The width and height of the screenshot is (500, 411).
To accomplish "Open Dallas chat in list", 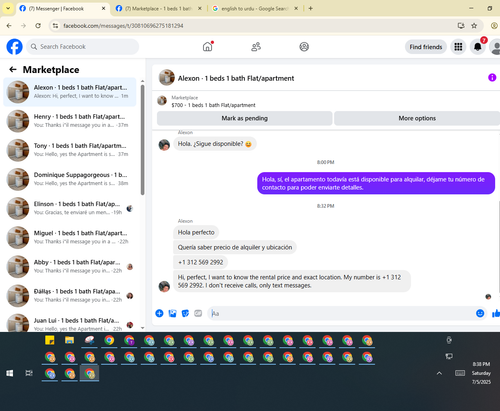I will [70, 295].
